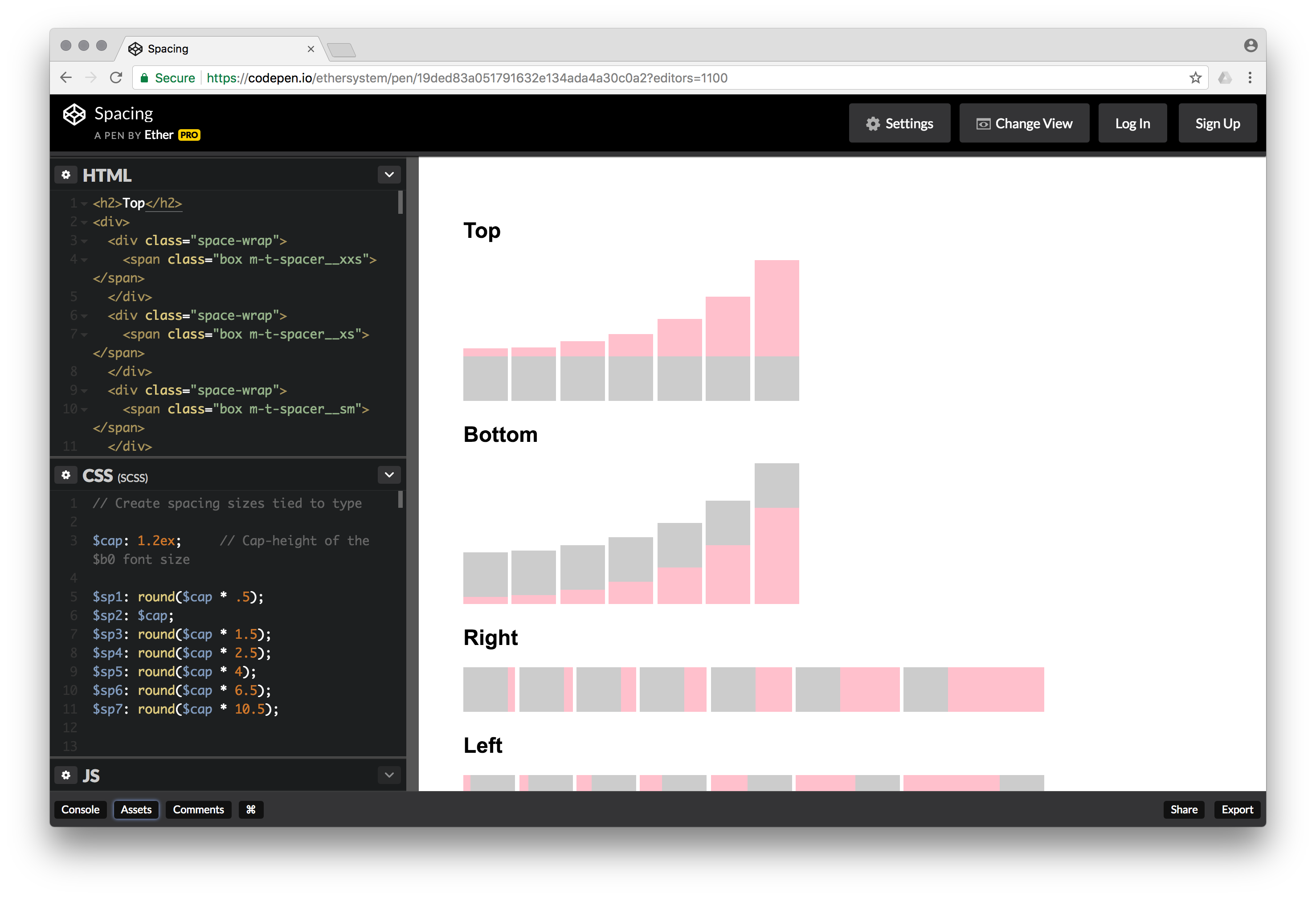Image resolution: width=1316 pixels, height=898 pixels.
Task: Expand the CSS panel dropdown chevron
Action: pyautogui.click(x=389, y=475)
